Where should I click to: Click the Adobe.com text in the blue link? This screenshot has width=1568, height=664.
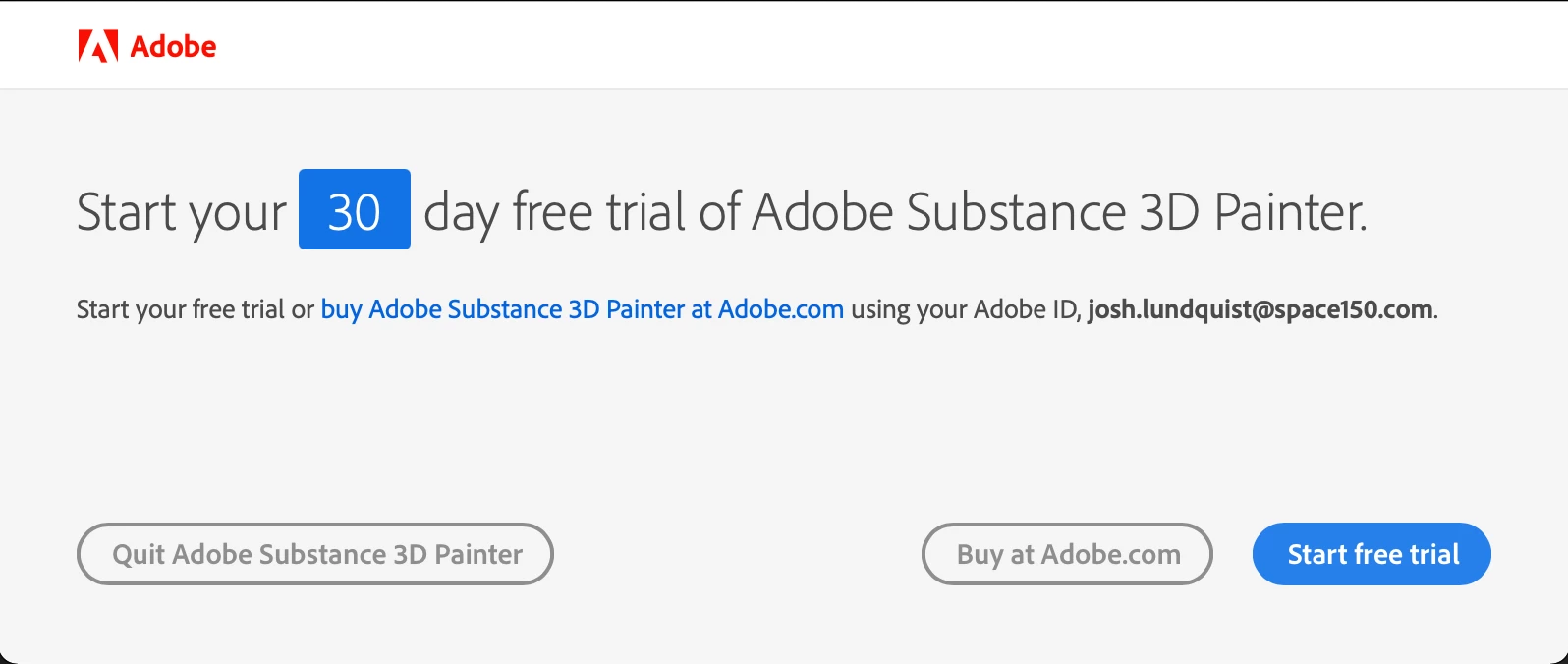pos(781,309)
